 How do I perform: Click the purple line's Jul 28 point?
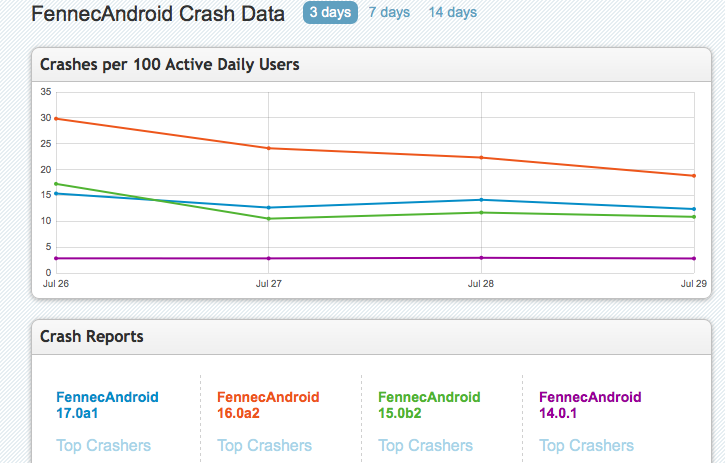(481, 258)
